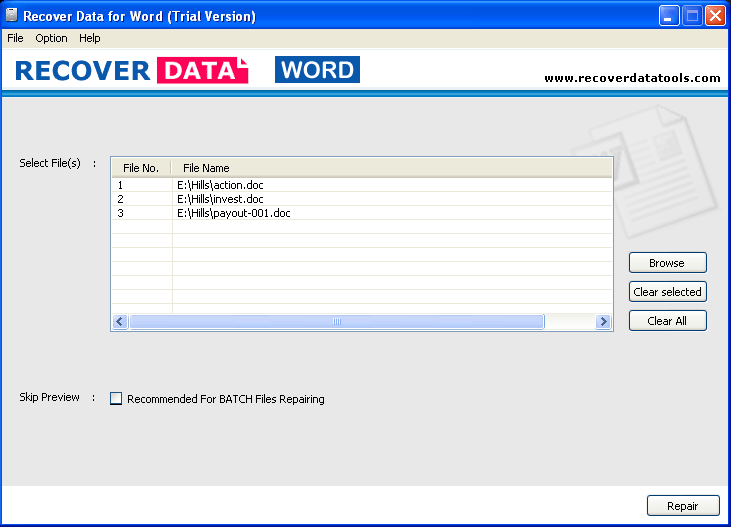Open the Help menu
This screenshot has height=527, width=731.
[90, 38]
